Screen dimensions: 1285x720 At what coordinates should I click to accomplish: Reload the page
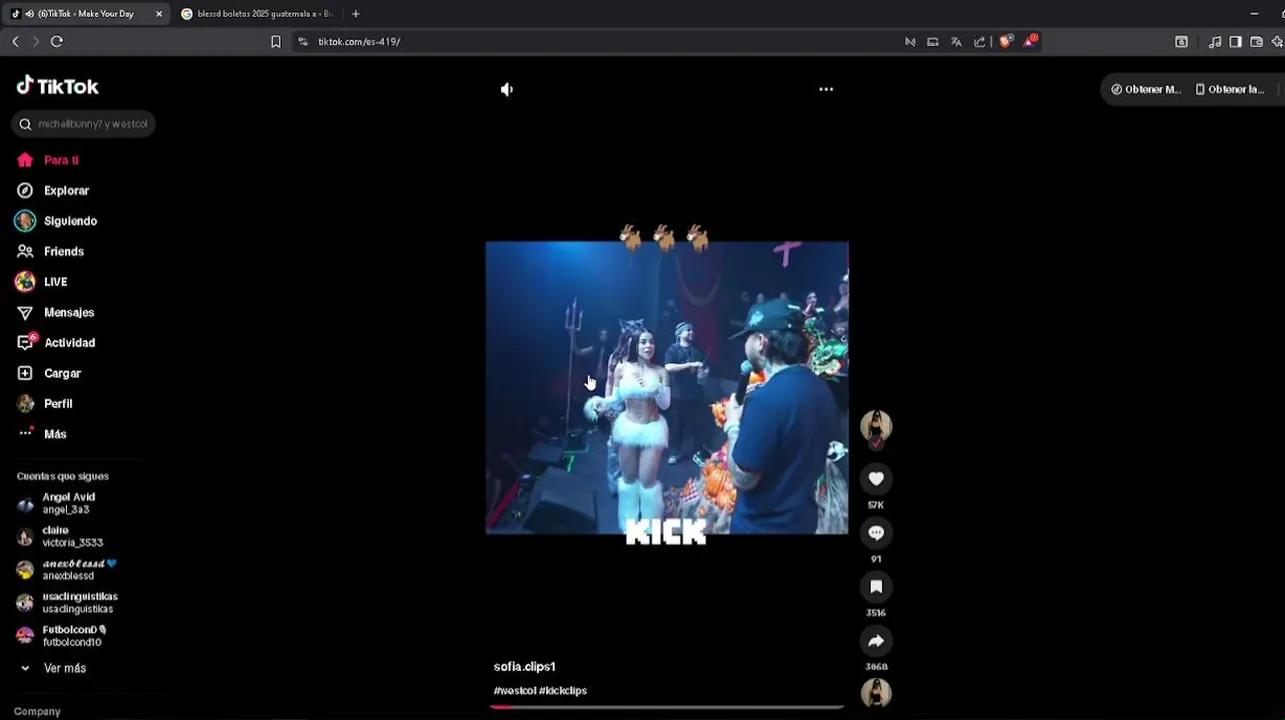pos(57,41)
